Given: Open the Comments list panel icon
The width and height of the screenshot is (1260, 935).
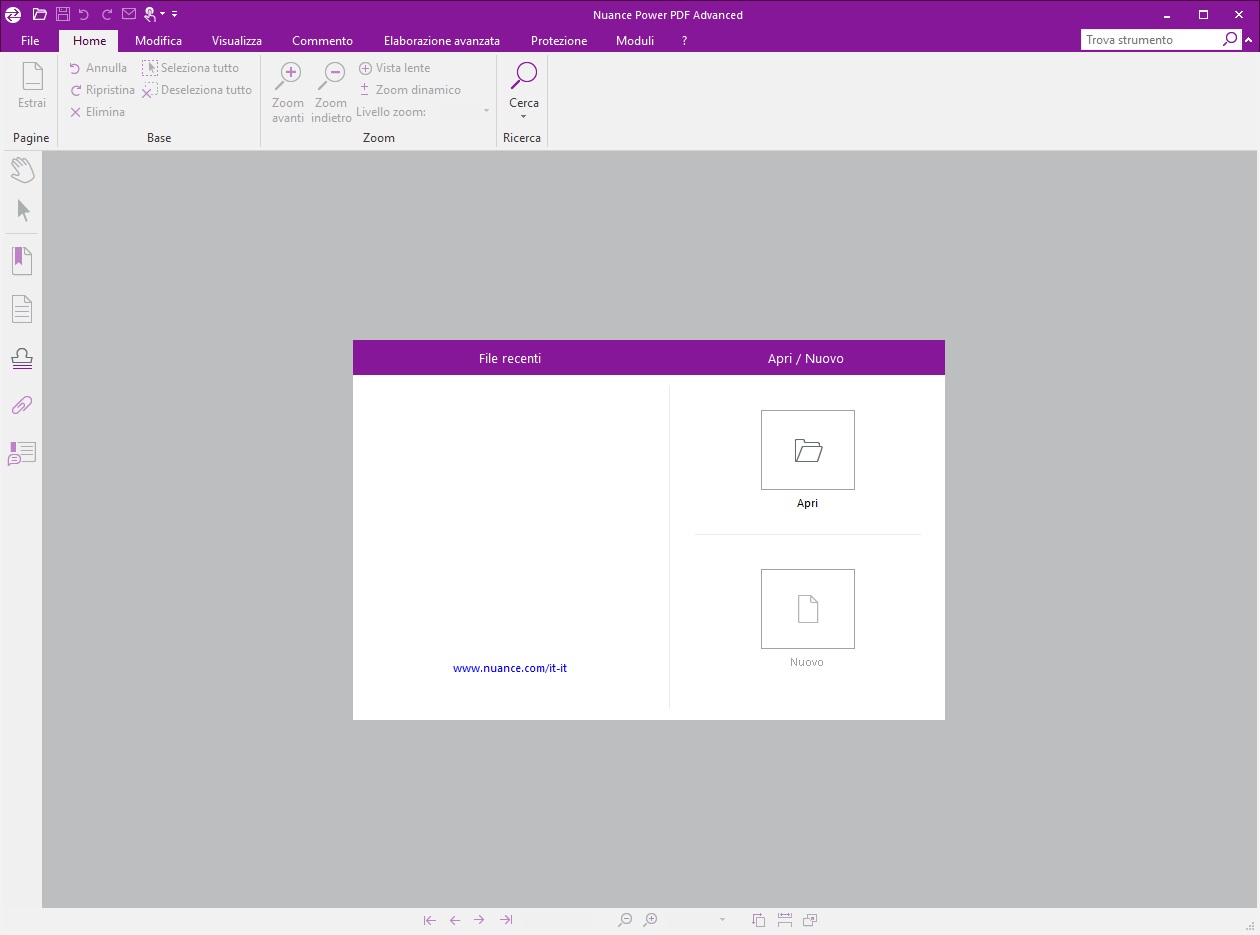Looking at the screenshot, I should pyautogui.click(x=22, y=453).
